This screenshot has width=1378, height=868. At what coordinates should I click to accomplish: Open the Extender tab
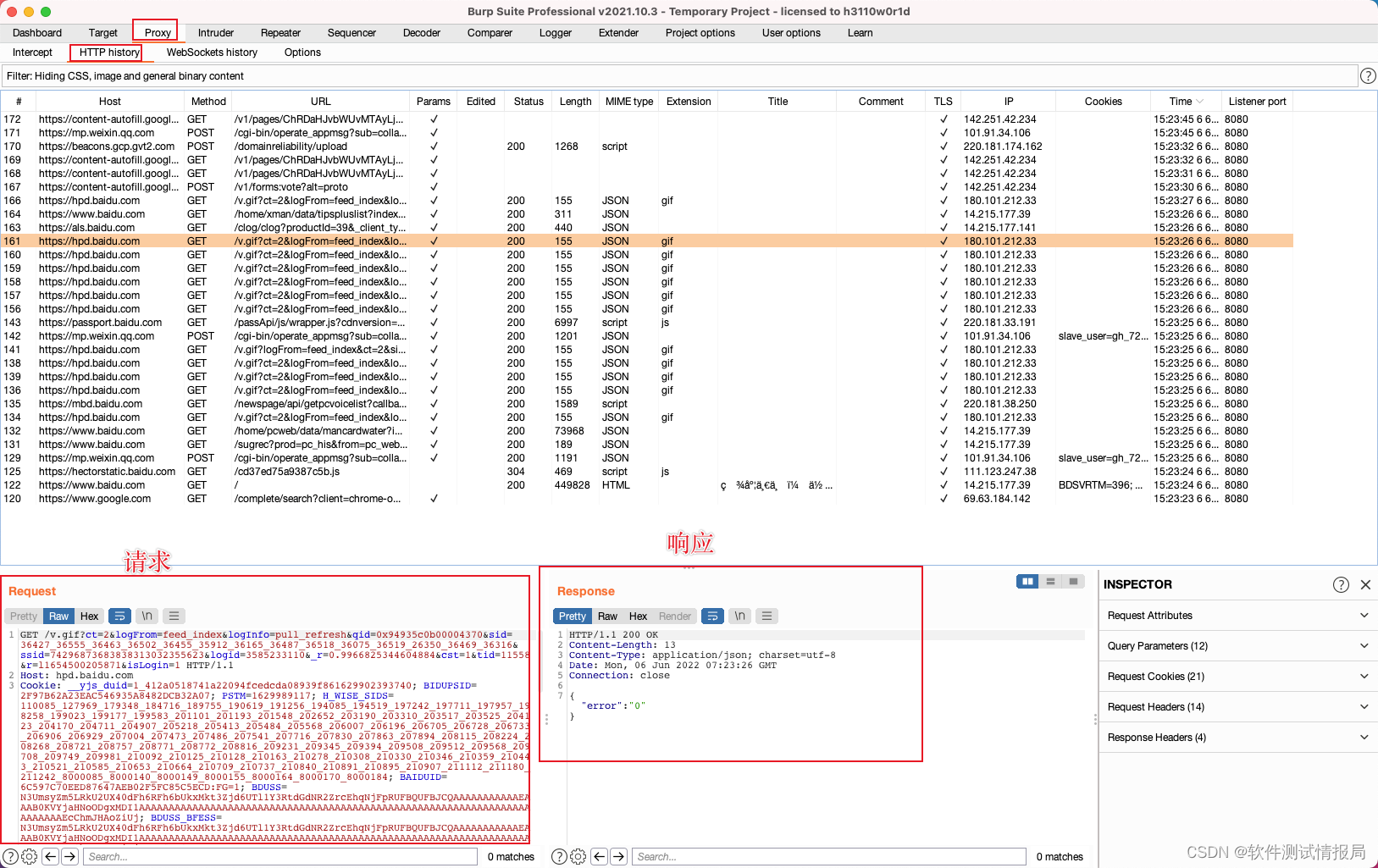click(x=619, y=33)
